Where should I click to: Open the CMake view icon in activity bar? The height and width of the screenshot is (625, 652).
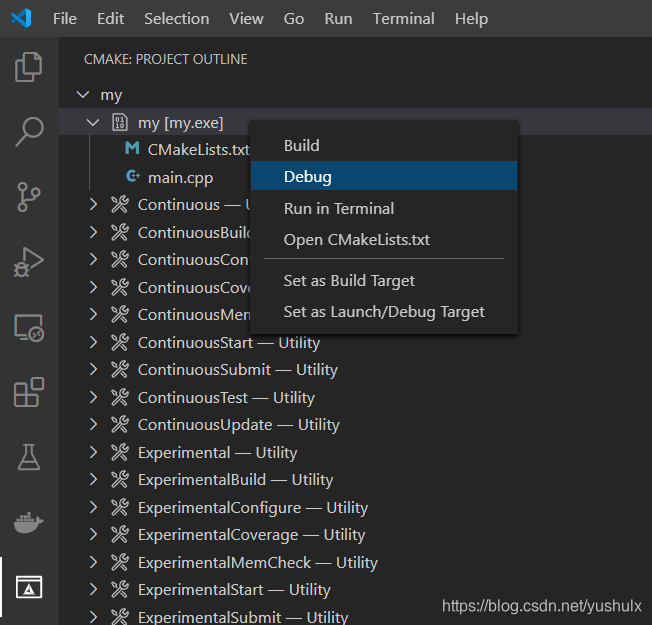point(29,587)
